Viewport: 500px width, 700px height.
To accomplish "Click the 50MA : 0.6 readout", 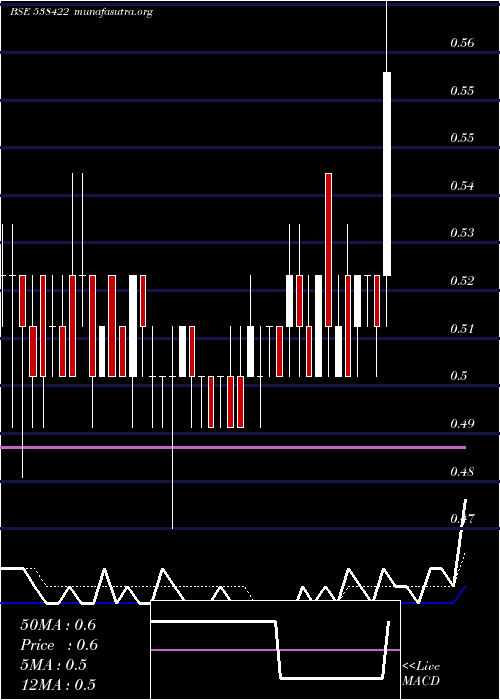I will pyautogui.click(x=58, y=625).
